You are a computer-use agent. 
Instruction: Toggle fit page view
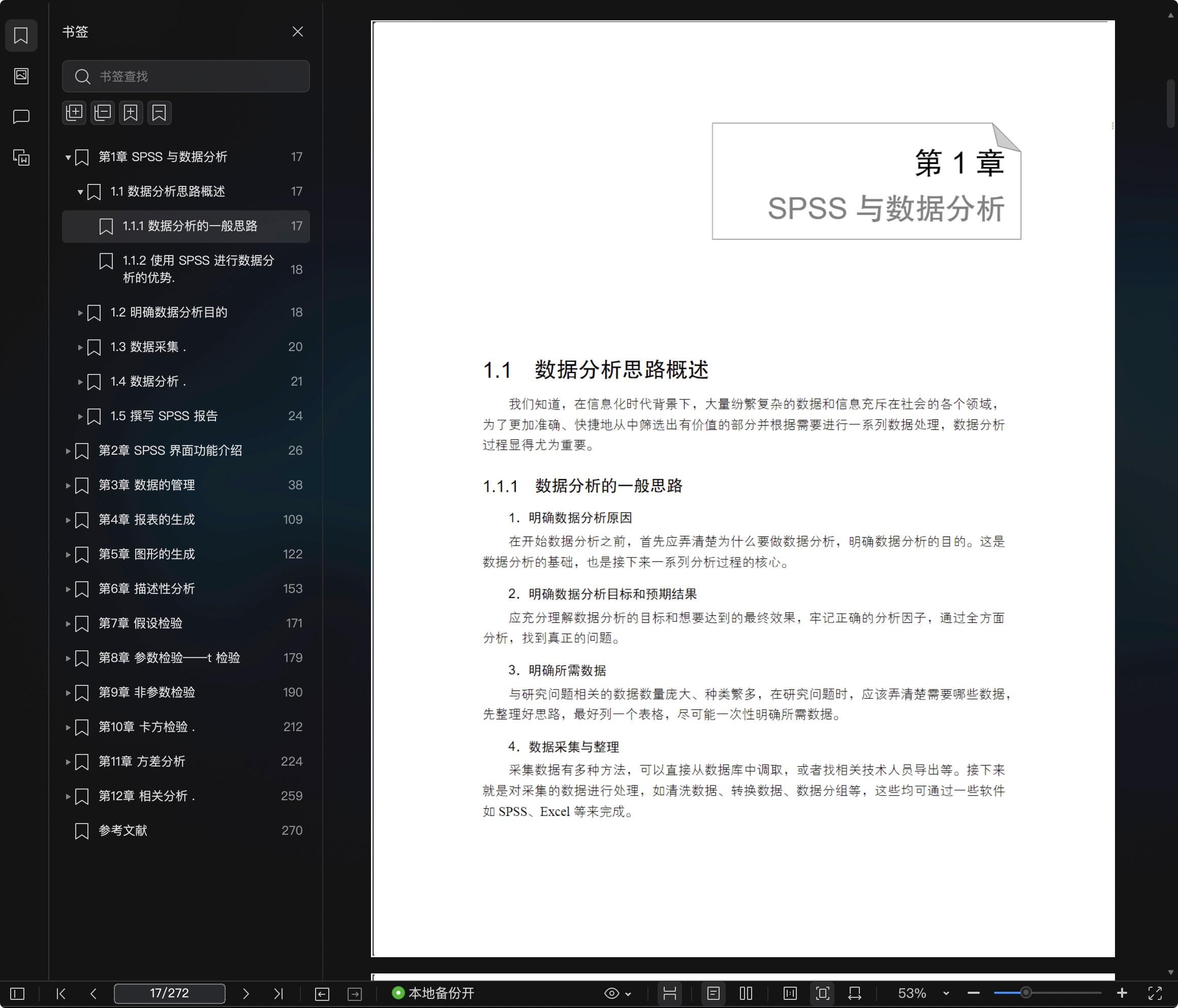coord(823,993)
